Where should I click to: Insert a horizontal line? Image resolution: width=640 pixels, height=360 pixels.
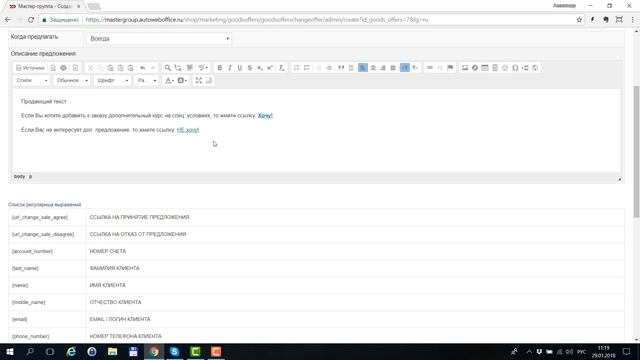pyautogui.click(x=495, y=68)
